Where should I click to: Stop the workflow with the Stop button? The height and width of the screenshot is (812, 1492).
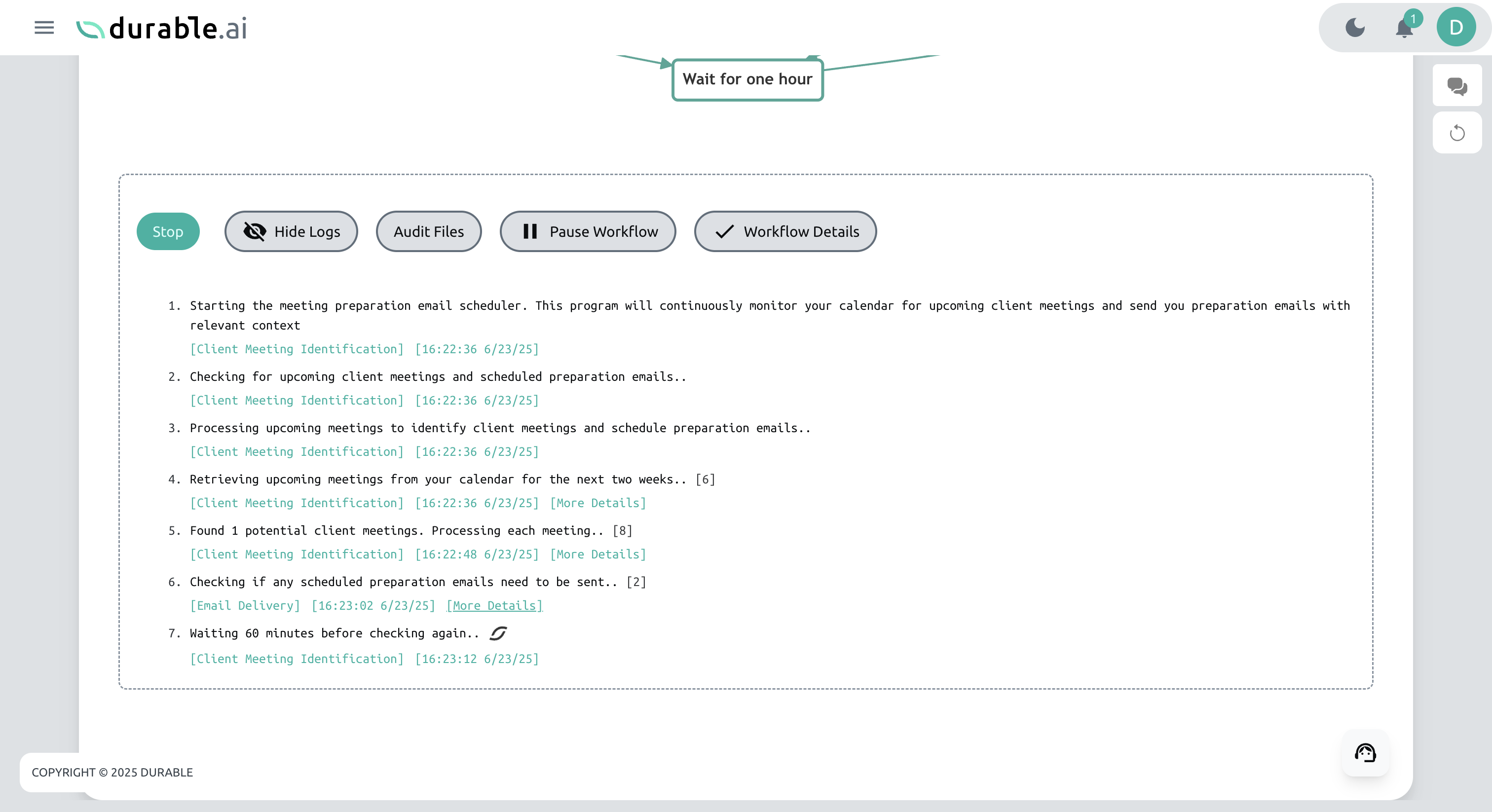click(x=168, y=231)
